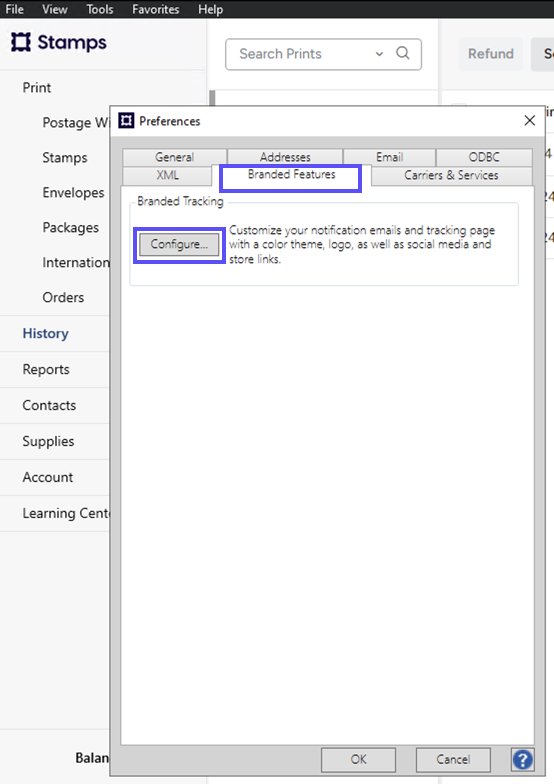Confirm preferences with OK button
The width and height of the screenshot is (554, 784).
358,760
